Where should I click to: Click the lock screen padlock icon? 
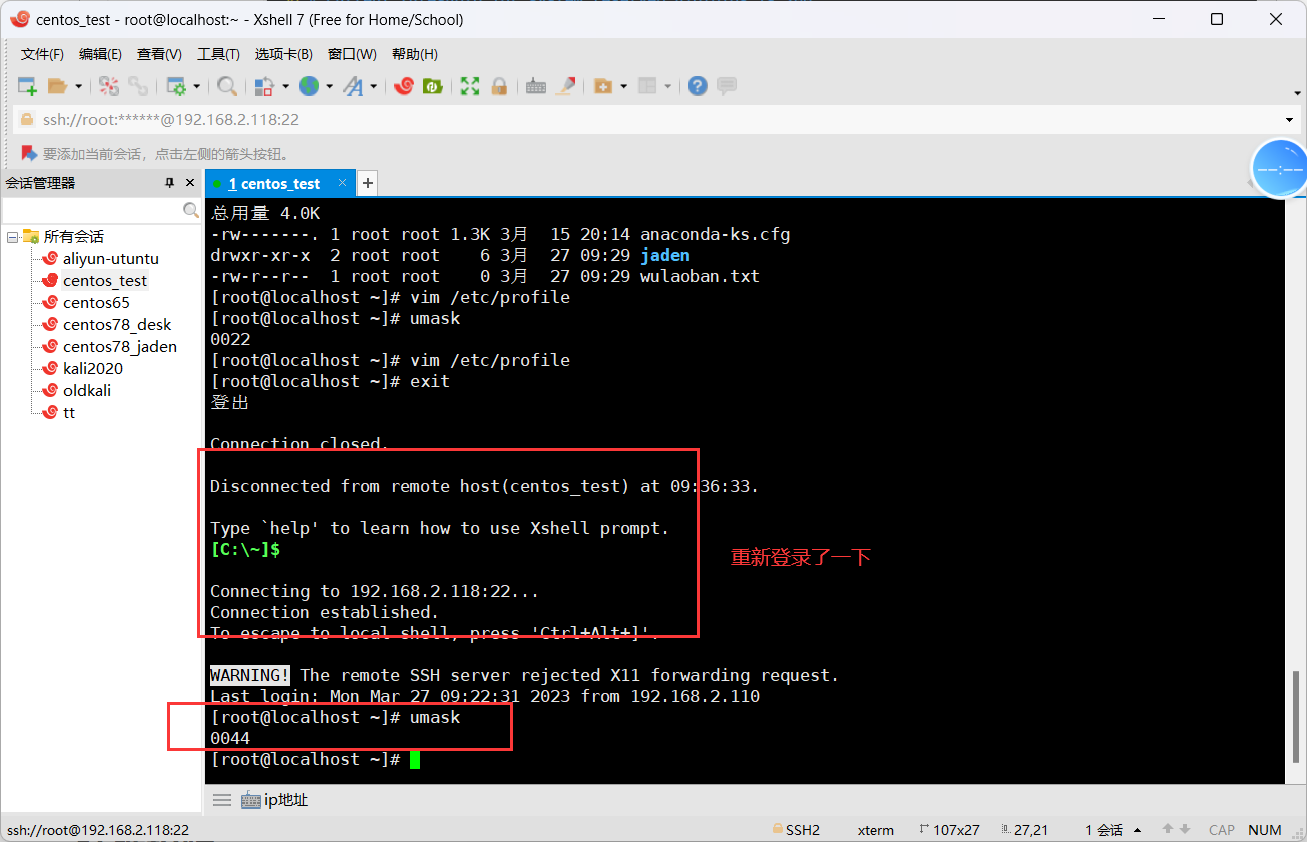point(498,87)
